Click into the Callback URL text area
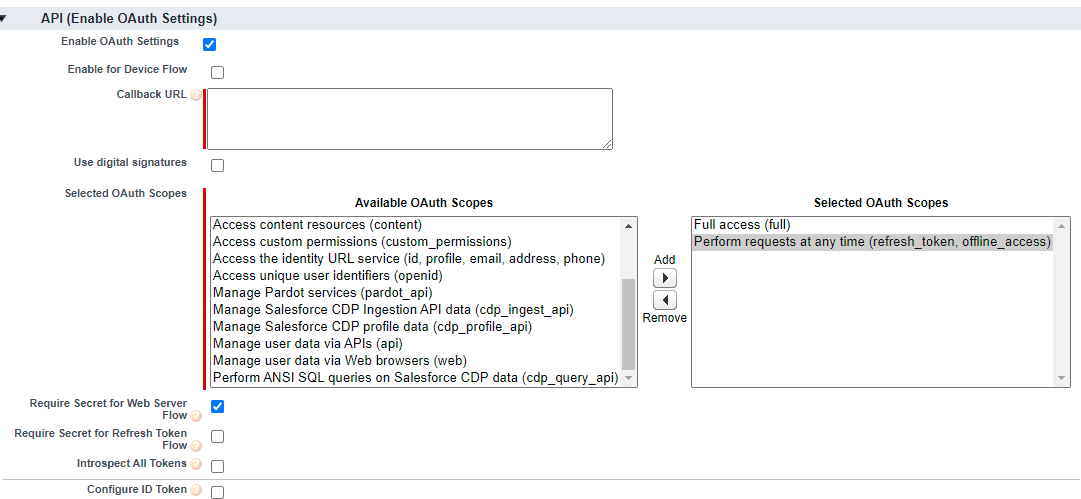 pyautogui.click(x=410, y=119)
